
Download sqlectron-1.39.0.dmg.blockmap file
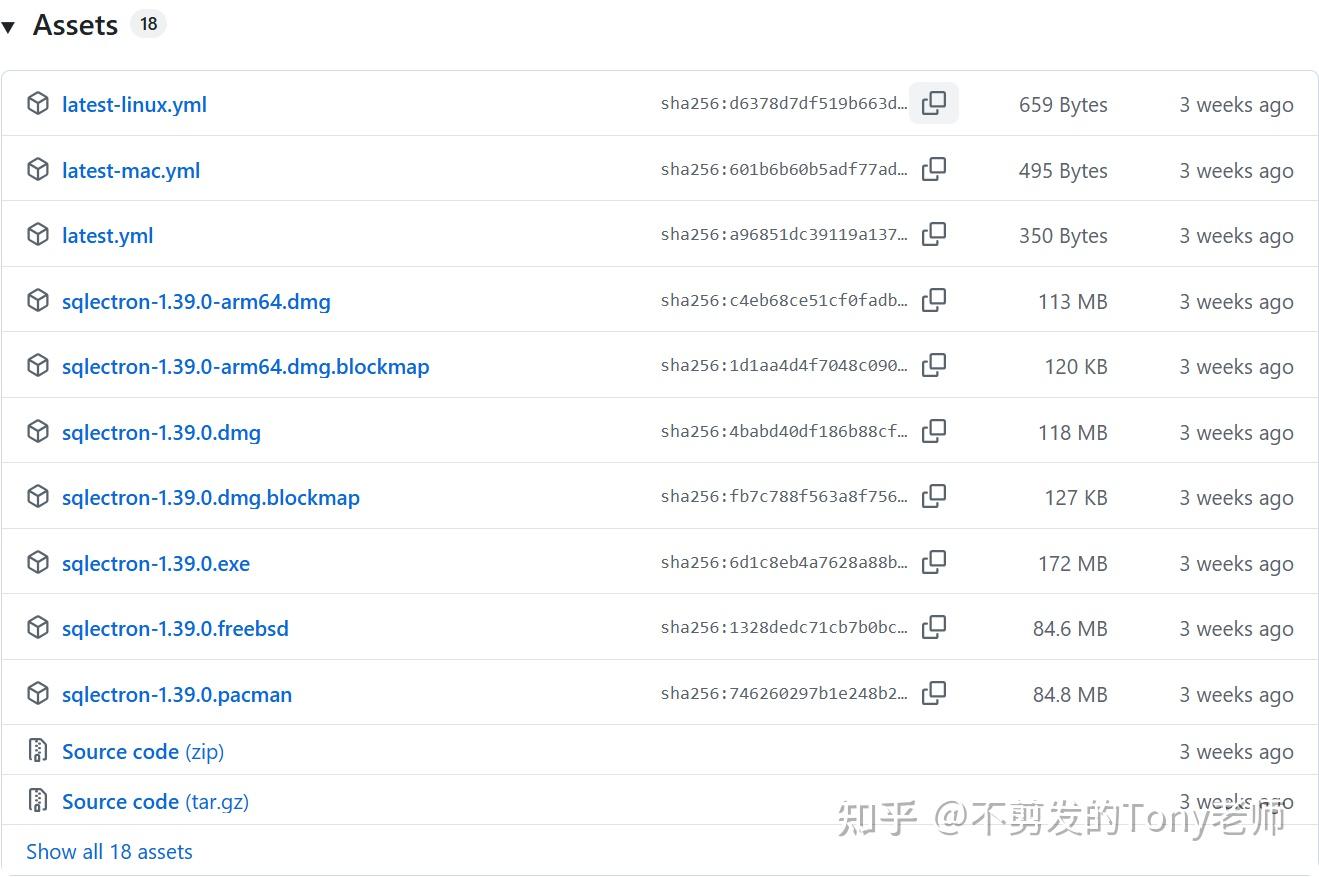210,498
